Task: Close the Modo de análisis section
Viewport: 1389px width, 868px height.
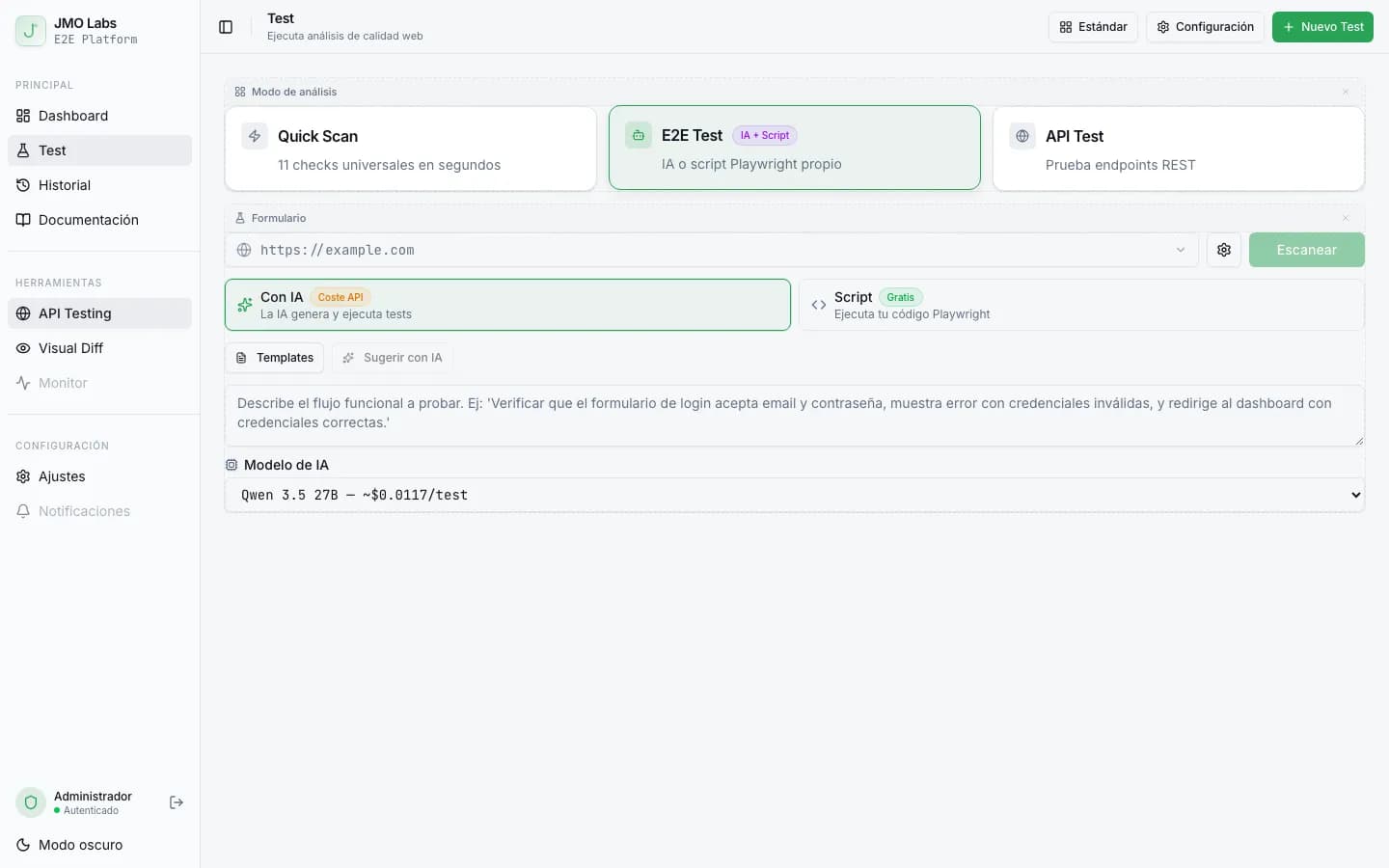Action: point(1346,92)
